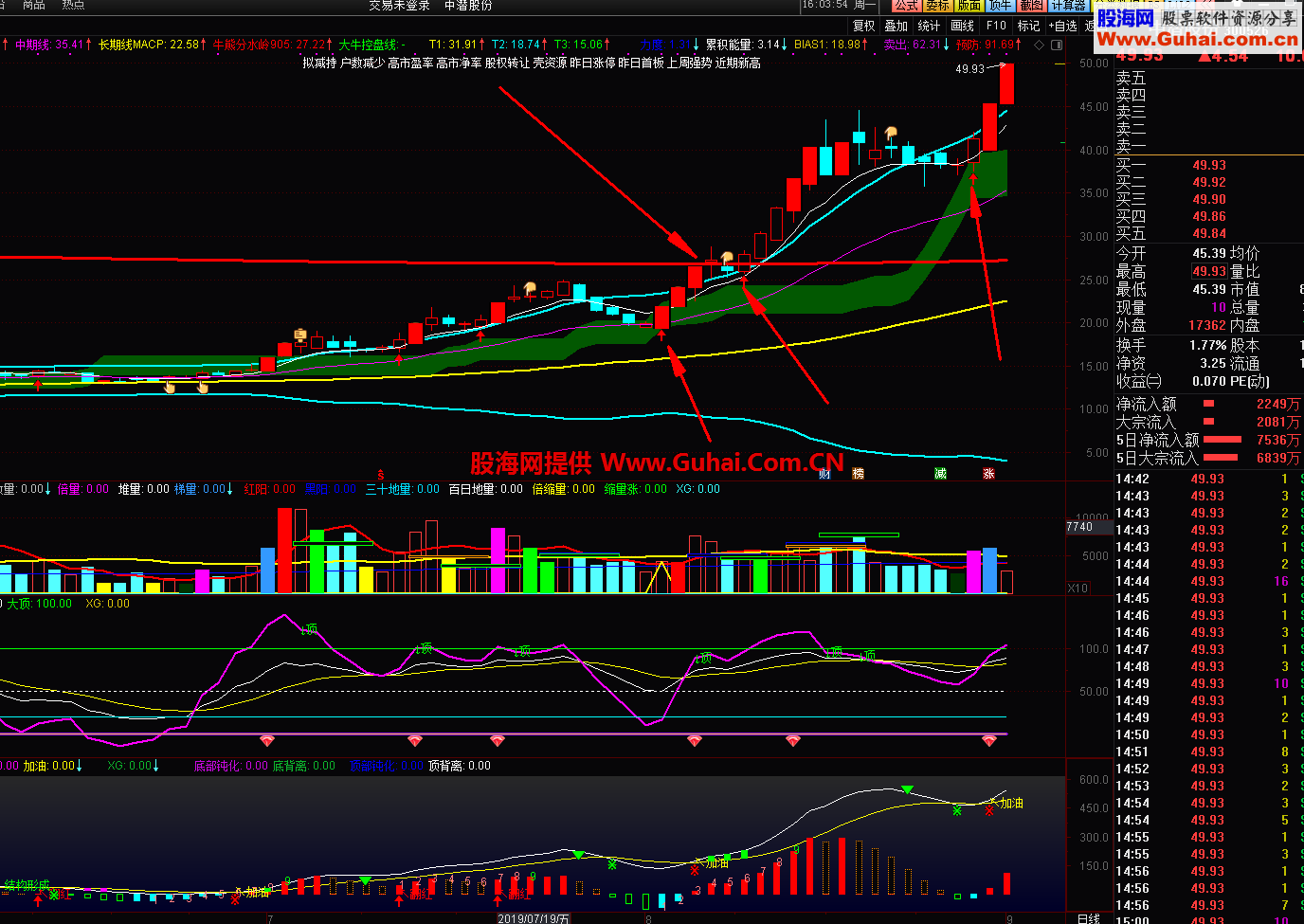Open the 热点 menu

pyautogui.click(x=73, y=6)
